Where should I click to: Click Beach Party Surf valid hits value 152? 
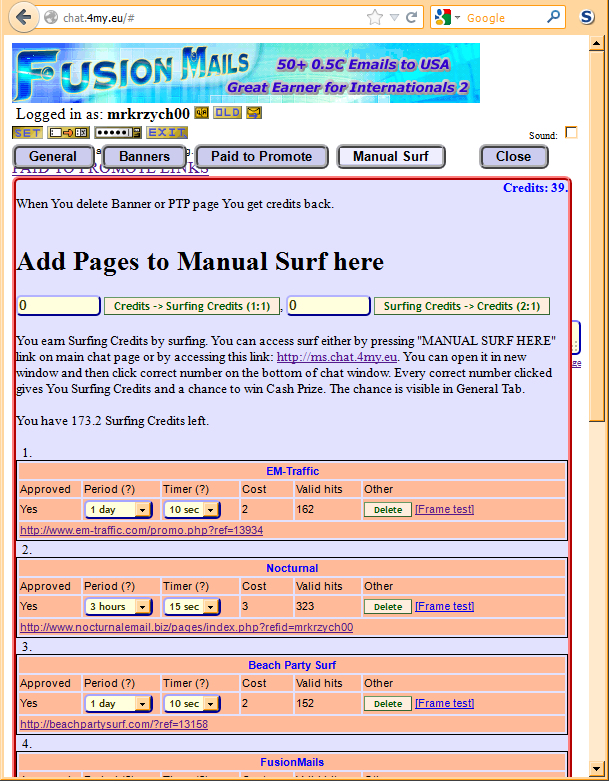coord(305,704)
